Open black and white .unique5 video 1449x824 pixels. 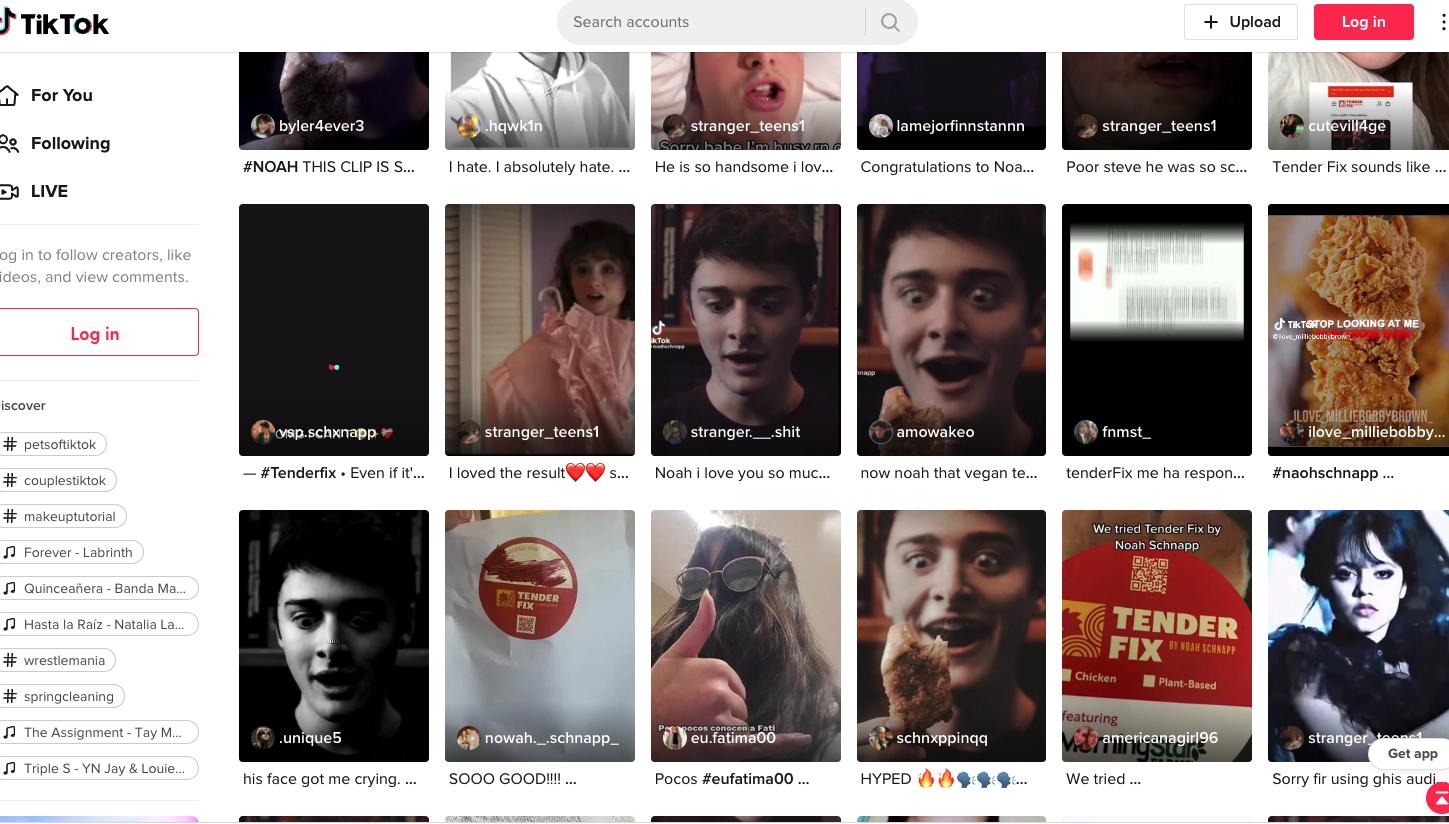pos(334,636)
